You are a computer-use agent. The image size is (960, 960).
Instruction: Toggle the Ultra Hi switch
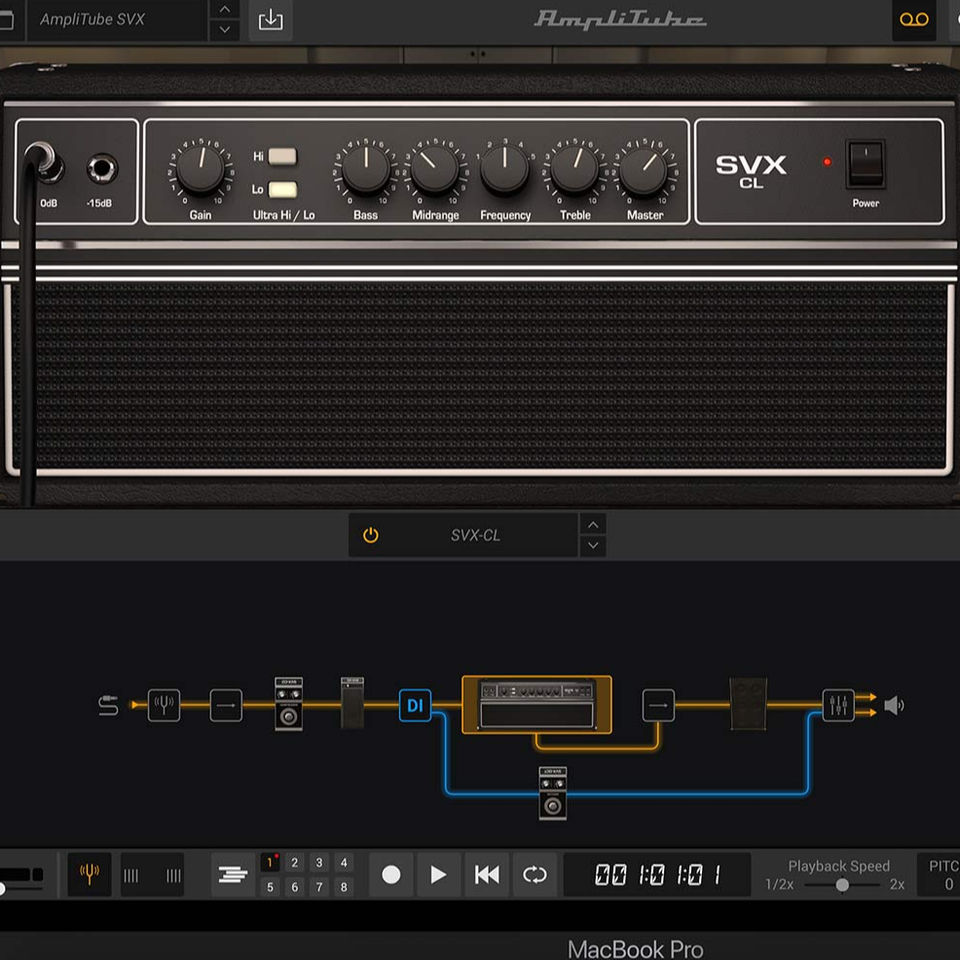[282, 156]
